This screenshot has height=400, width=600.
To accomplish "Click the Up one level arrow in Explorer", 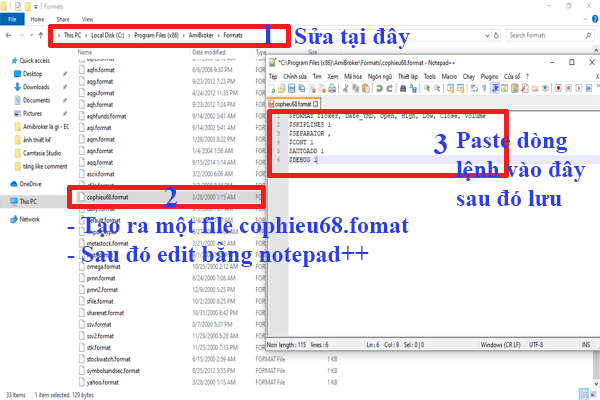I will tap(41, 35).
